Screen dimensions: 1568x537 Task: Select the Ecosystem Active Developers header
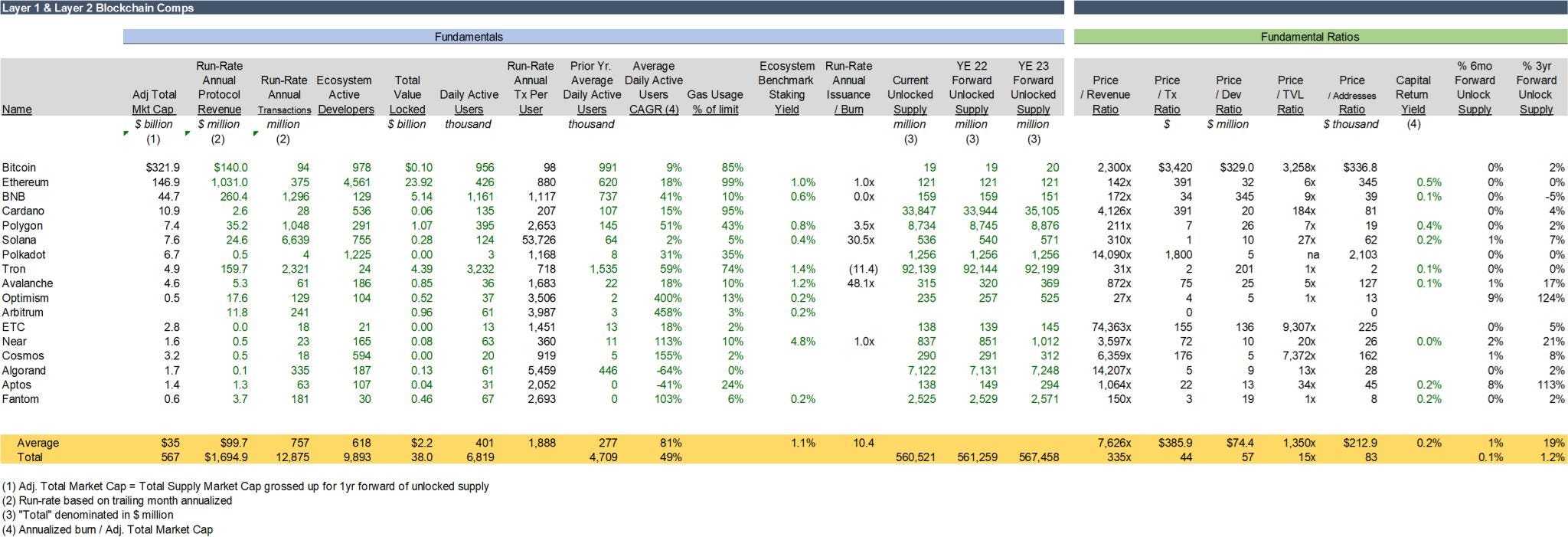(345, 95)
